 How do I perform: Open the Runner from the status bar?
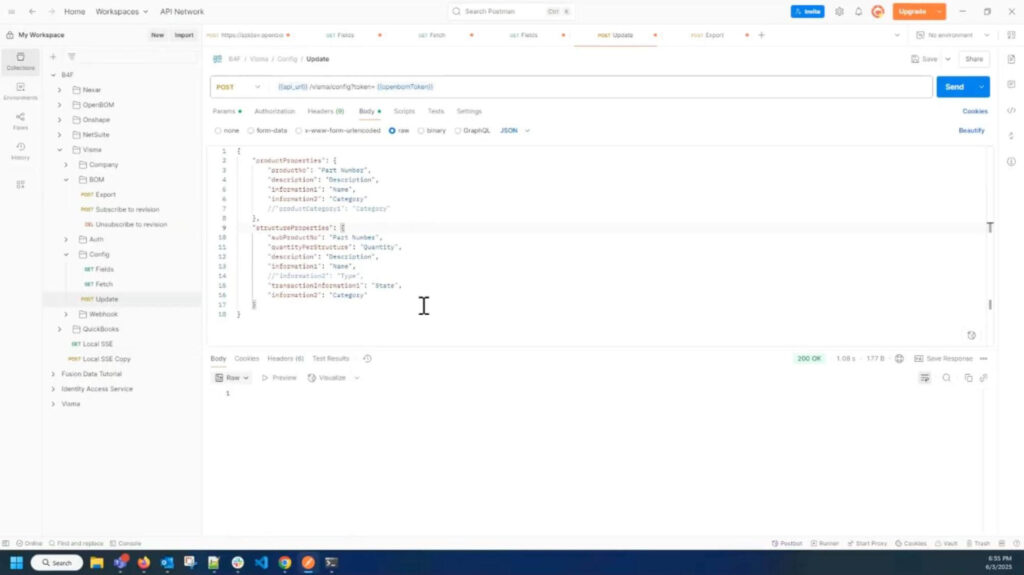point(825,544)
